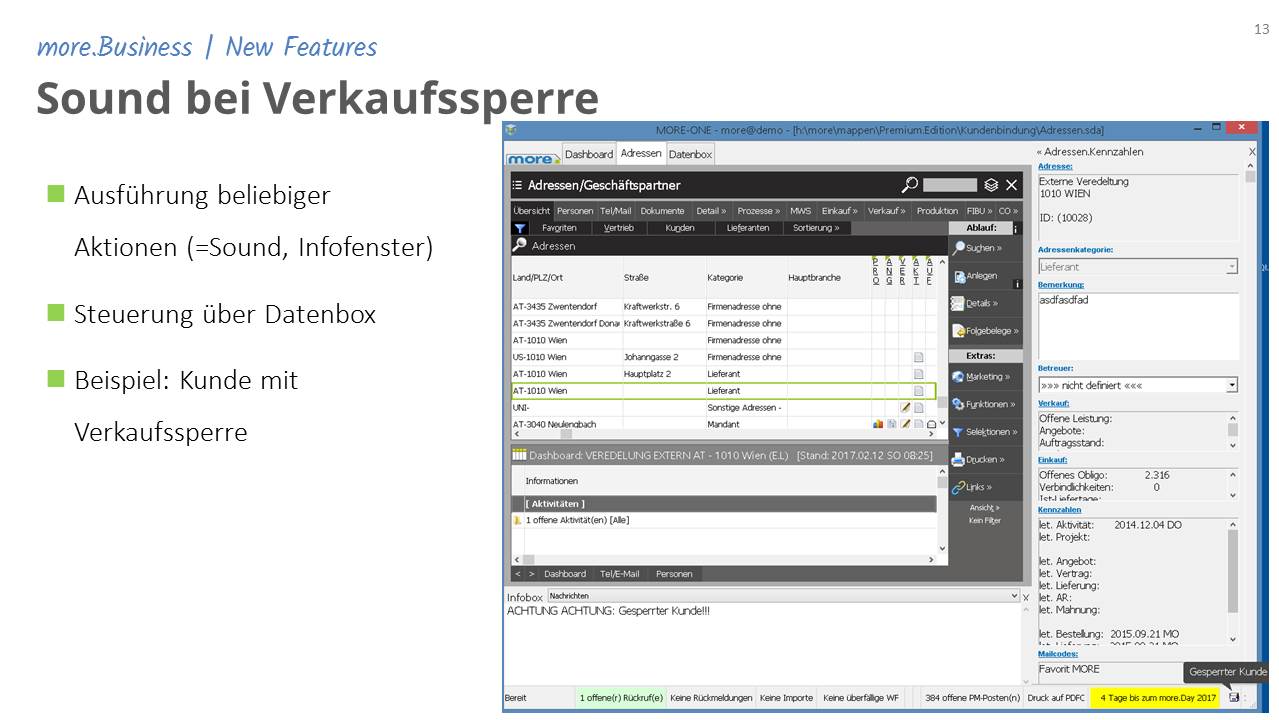Close the Adressen/Geschäftspartner panel with X

click(1012, 185)
